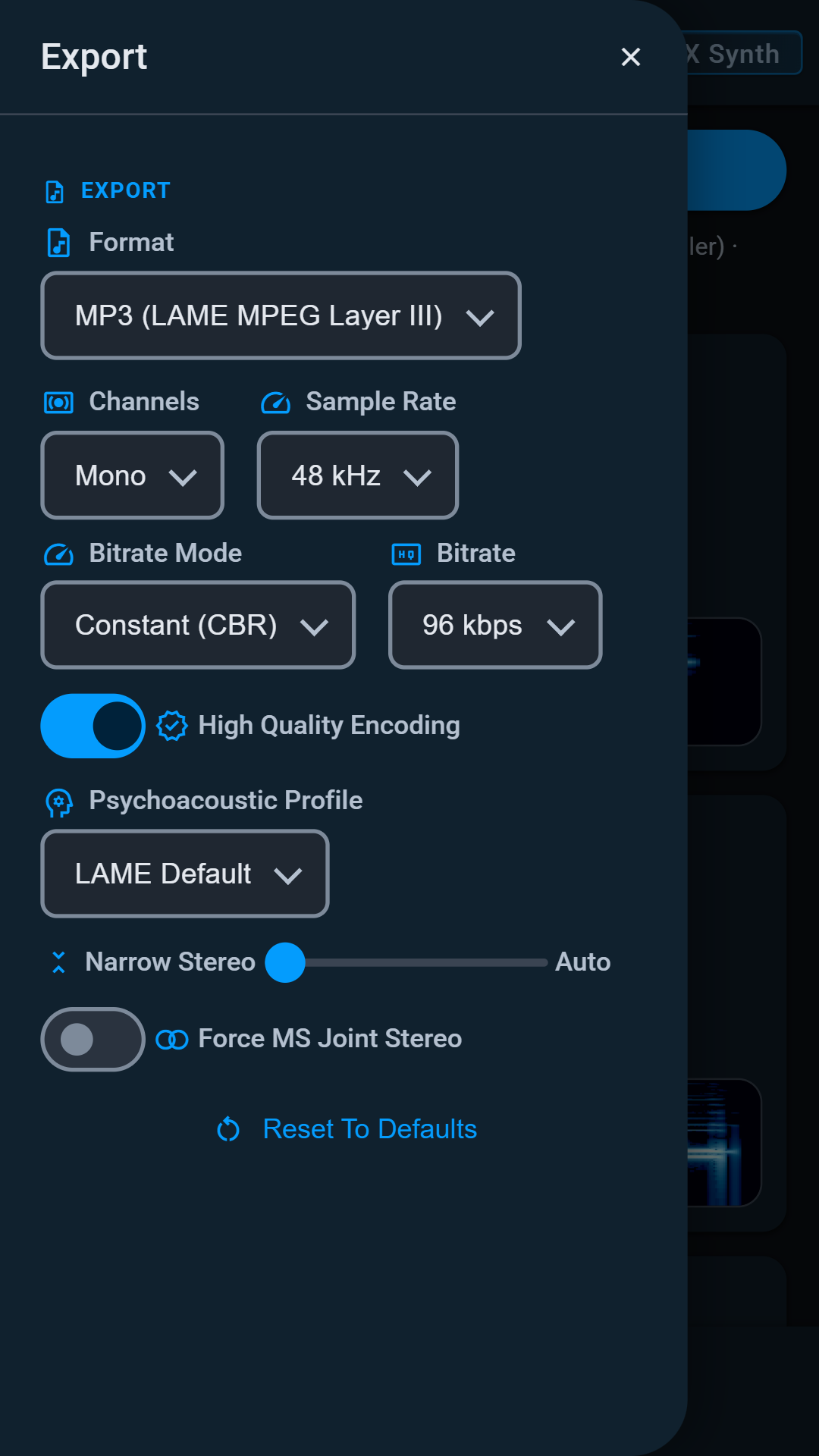Click the middle of the Narrow Stereo track

406,962
